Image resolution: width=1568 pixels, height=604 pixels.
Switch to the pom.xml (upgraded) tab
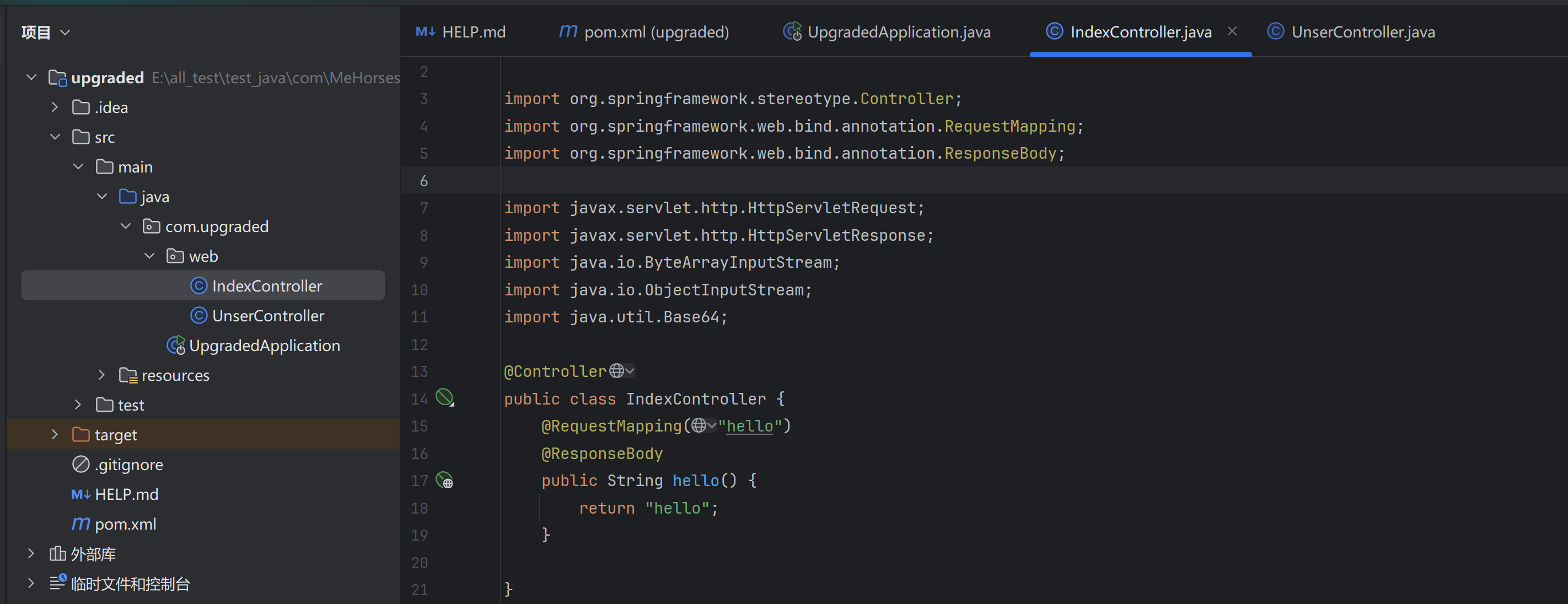[x=656, y=31]
